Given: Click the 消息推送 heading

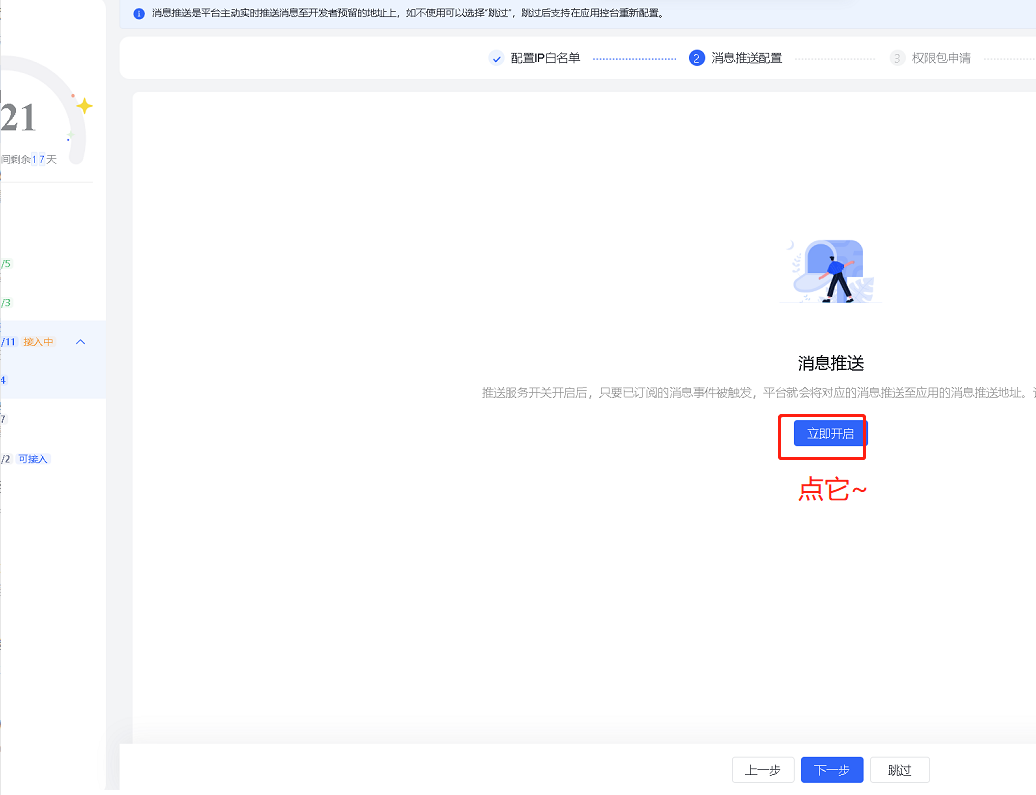Looking at the screenshot, I should pos(831,363).
